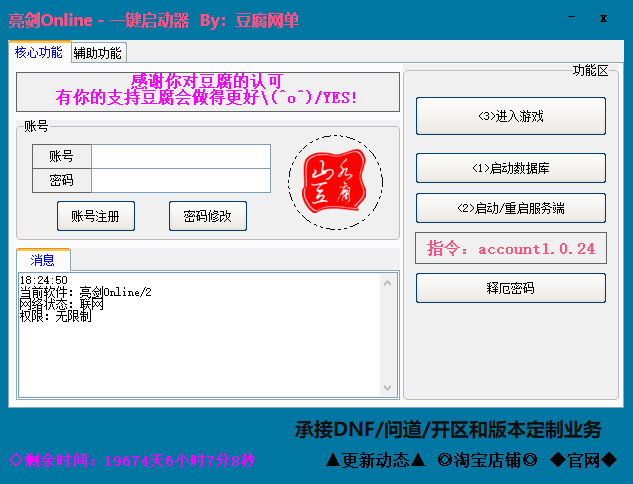Viewport: 633px width, 484px height.
Task: Click the 密码 input field
Action: (181, 180)
